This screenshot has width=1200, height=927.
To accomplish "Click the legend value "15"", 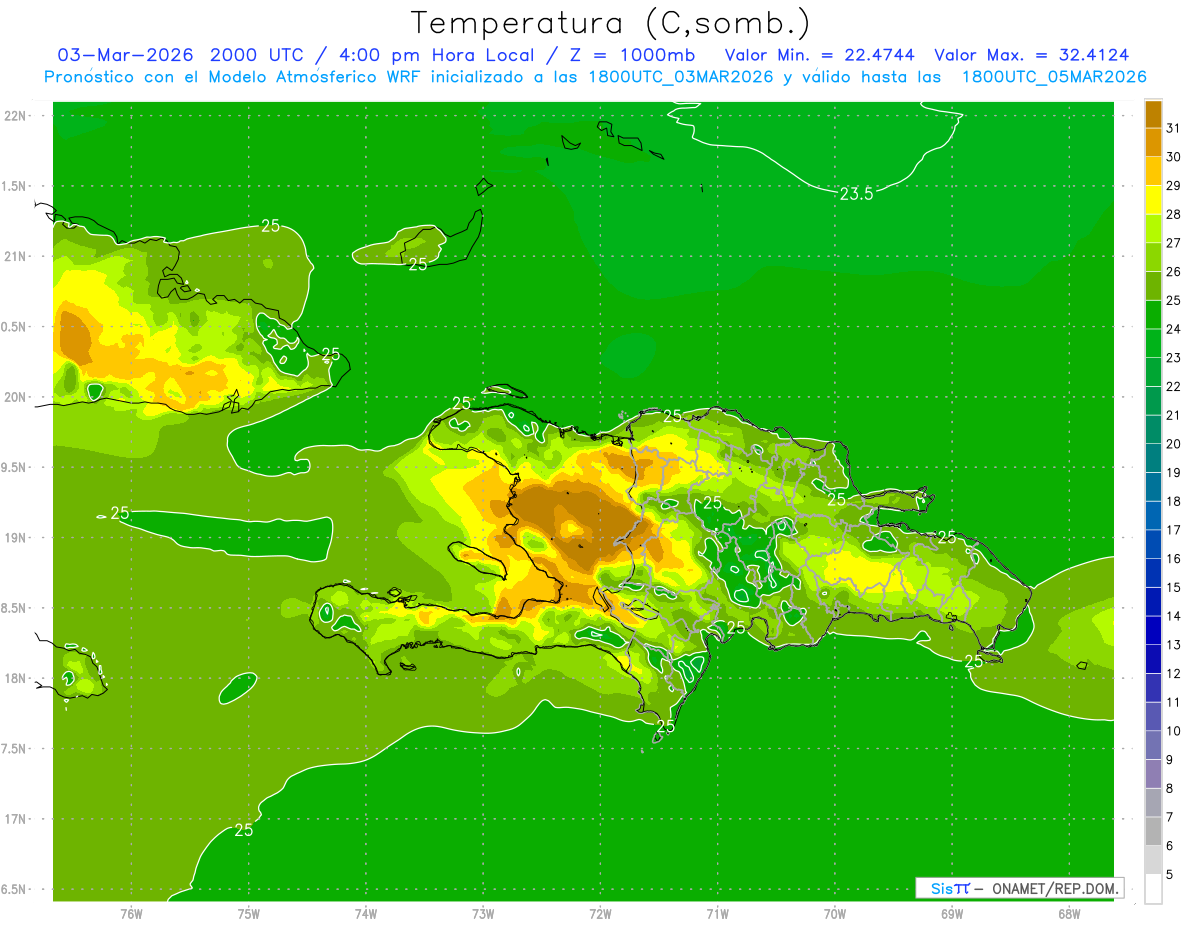I will click(x=1173, y=587).
